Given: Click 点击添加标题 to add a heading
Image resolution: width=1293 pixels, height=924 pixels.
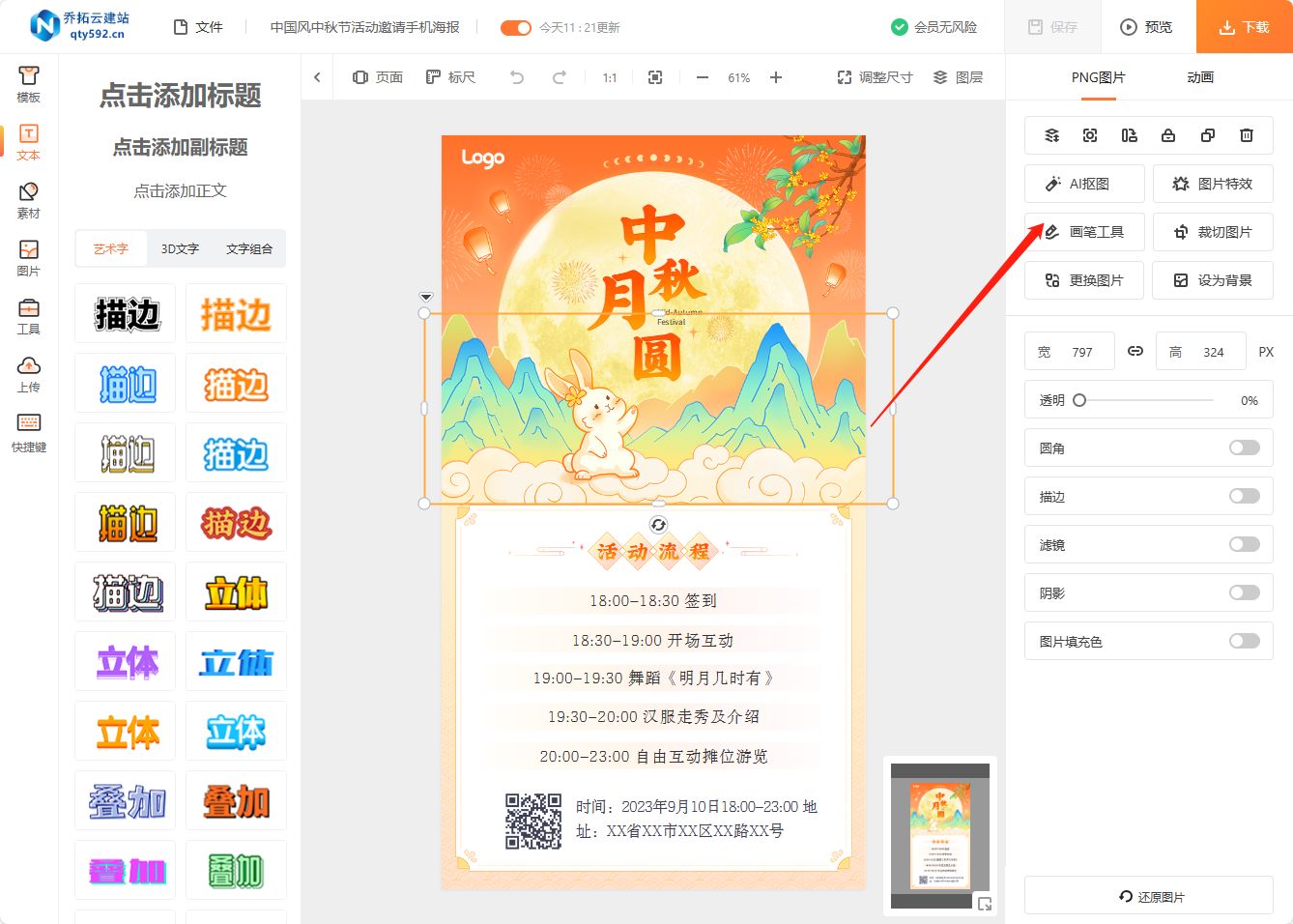Looking at the screenshot, I should tap(181, 95).
